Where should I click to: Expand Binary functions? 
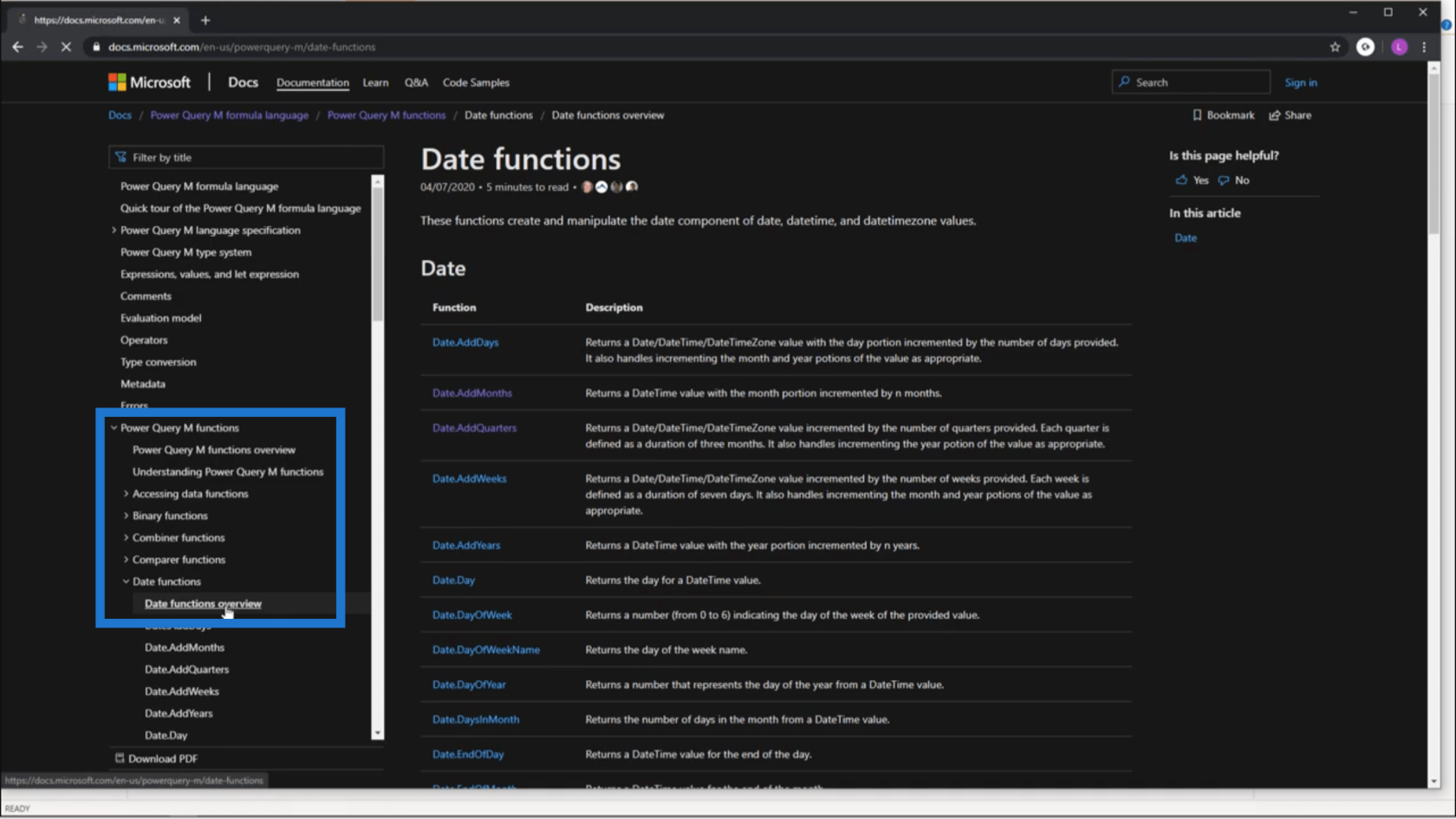point(126,516)
